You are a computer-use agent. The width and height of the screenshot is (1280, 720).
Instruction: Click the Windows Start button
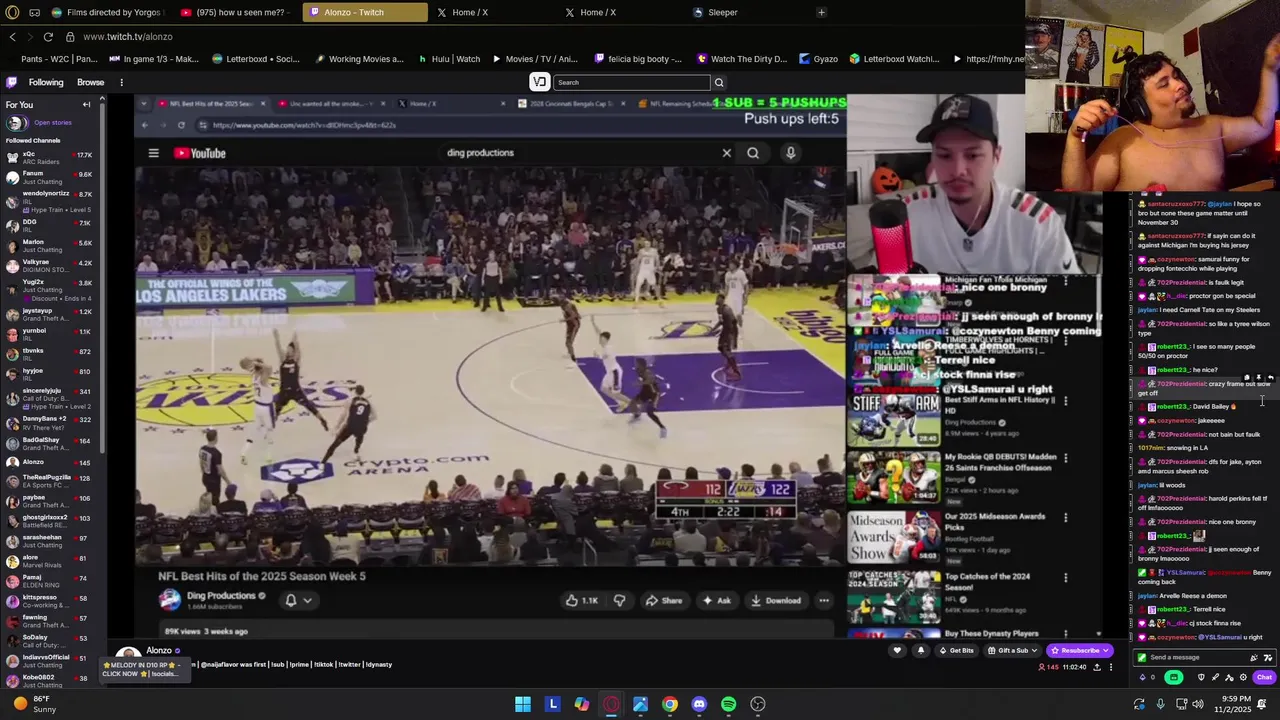coord(523,704)
